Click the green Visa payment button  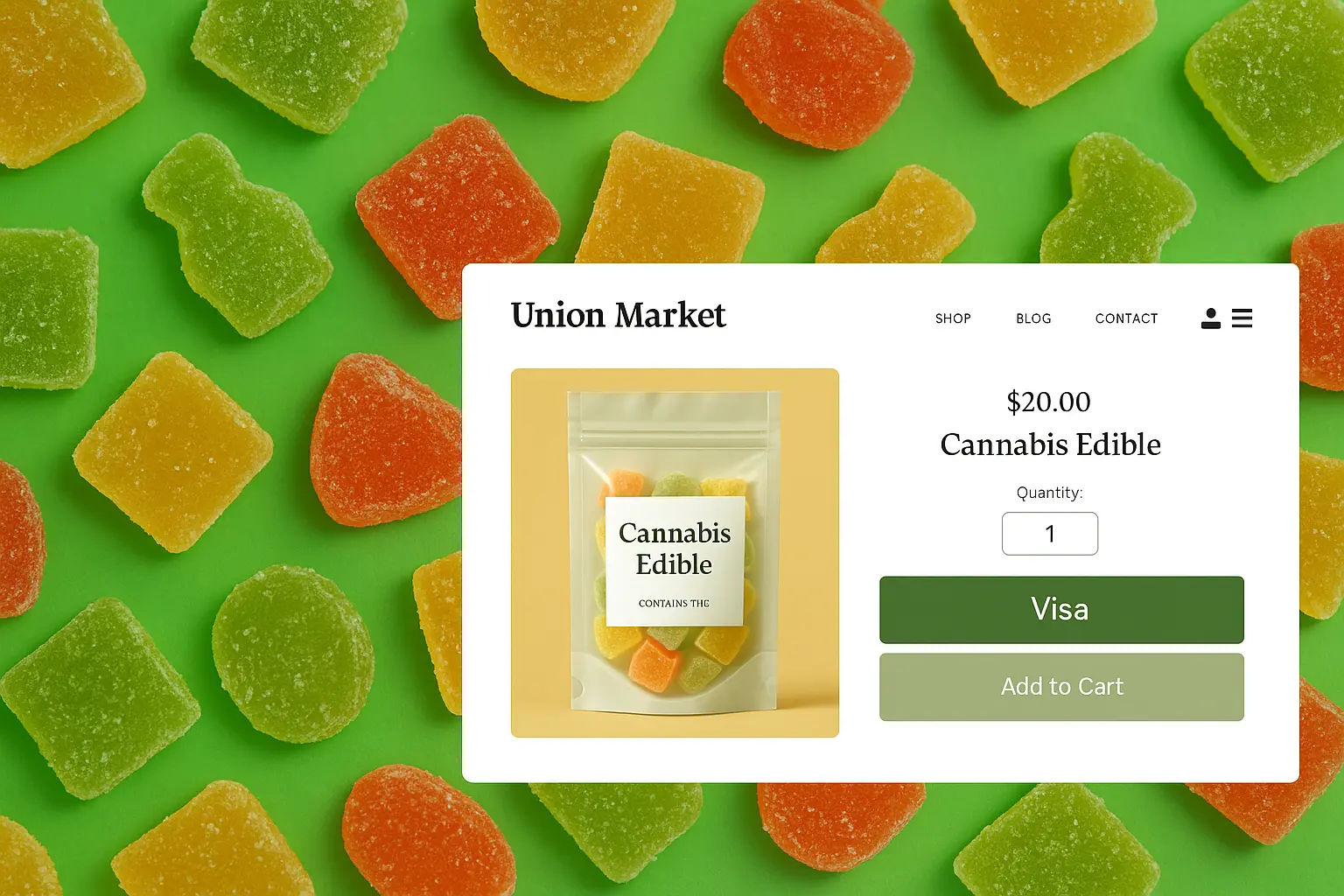(x=1061, y=610)
